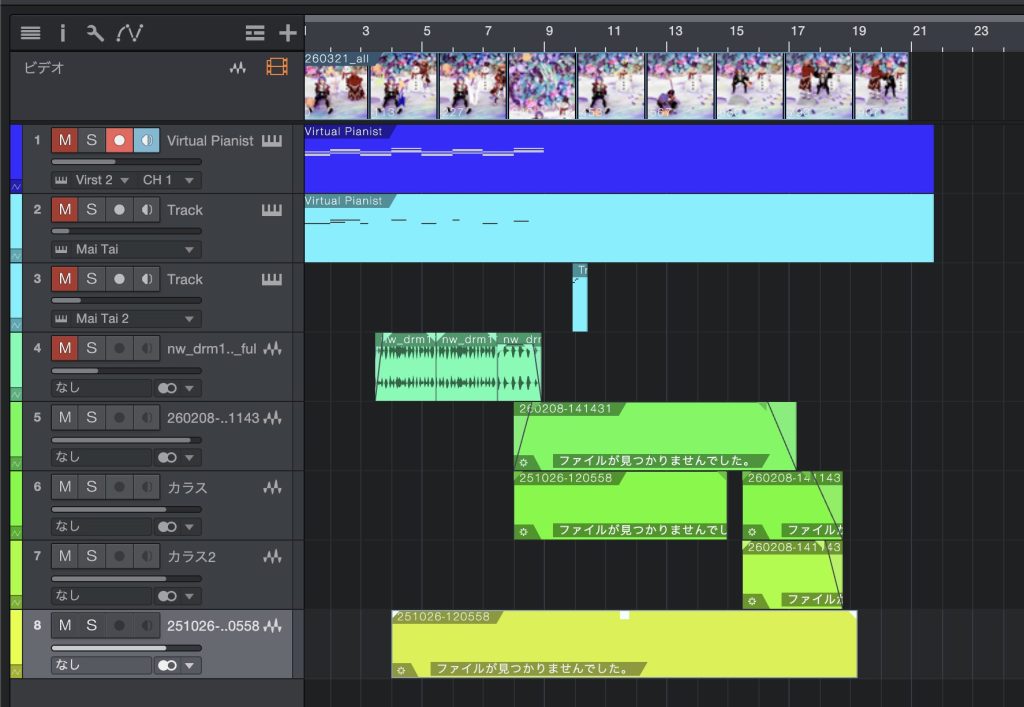This screenshot has width=1024, height=707.
Task: Open the channel mode dropdown on track 8
Action: point(178,665)
